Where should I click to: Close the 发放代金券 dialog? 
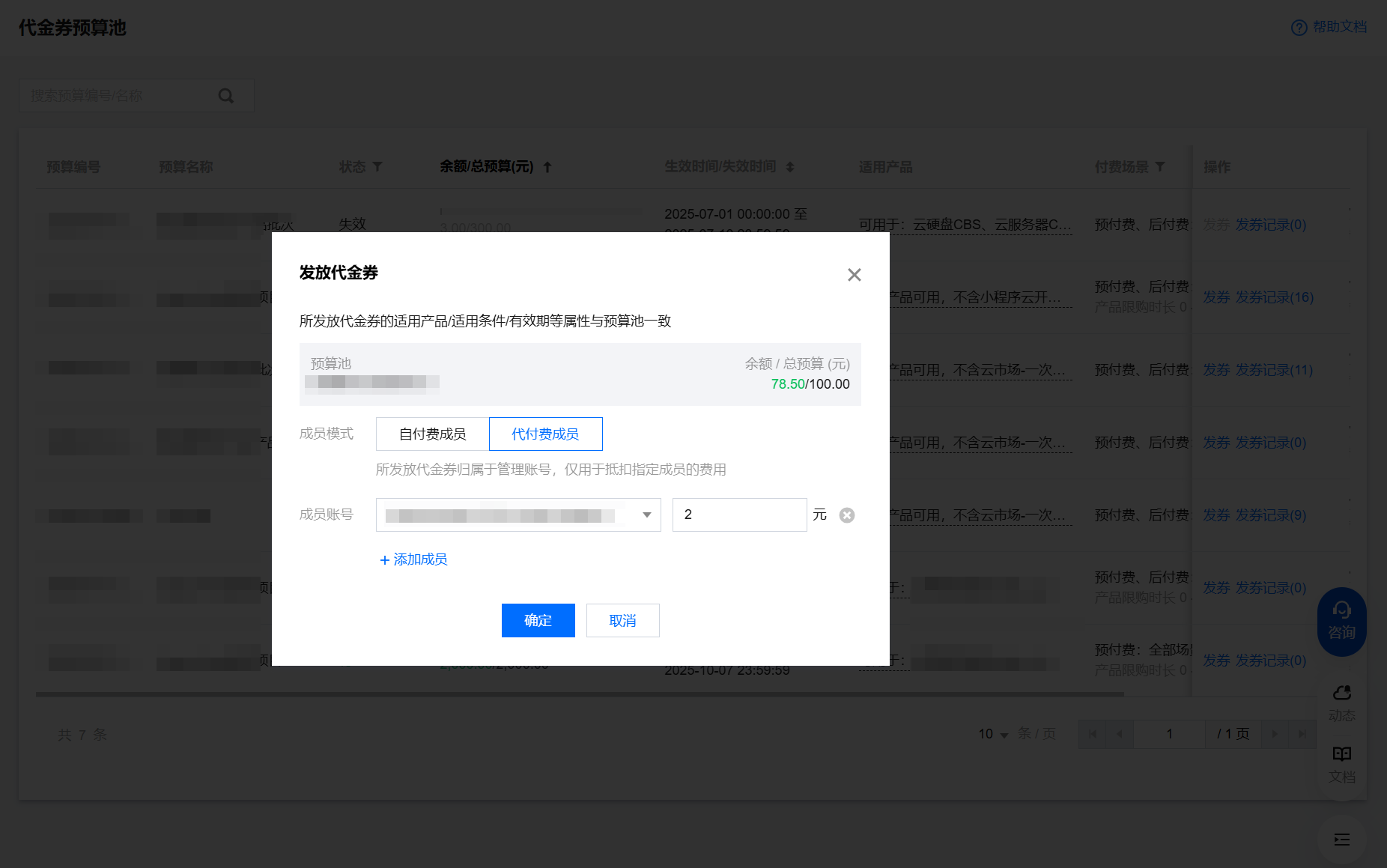854,275
